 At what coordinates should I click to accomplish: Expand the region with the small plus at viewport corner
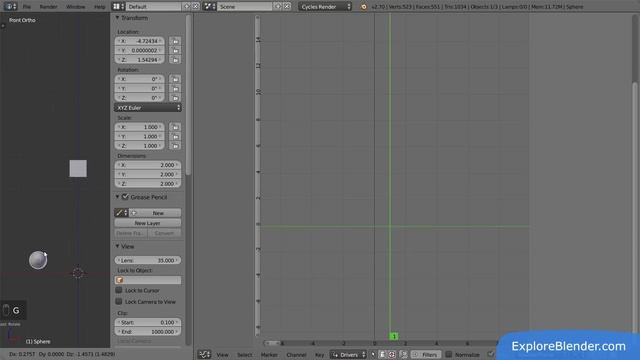[x=3, y=25]
